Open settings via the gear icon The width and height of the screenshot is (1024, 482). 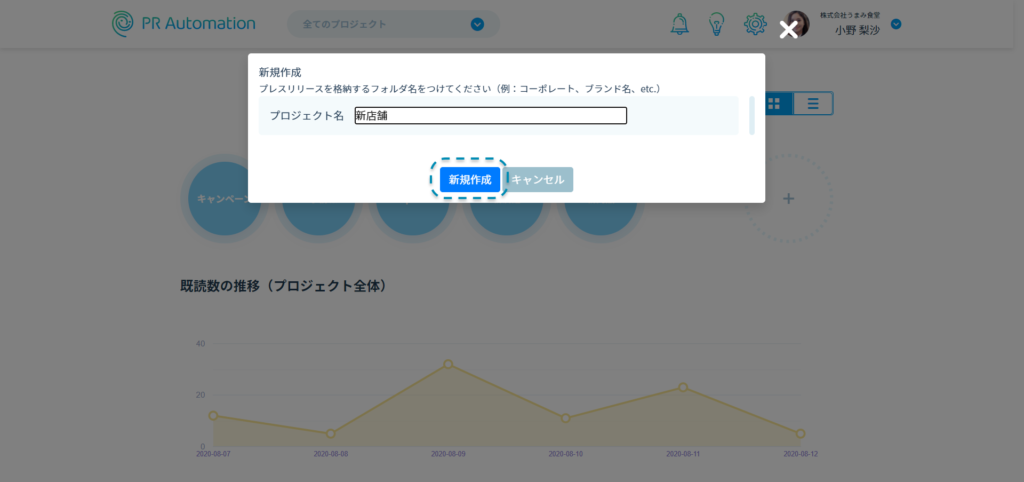pos(755,24)
